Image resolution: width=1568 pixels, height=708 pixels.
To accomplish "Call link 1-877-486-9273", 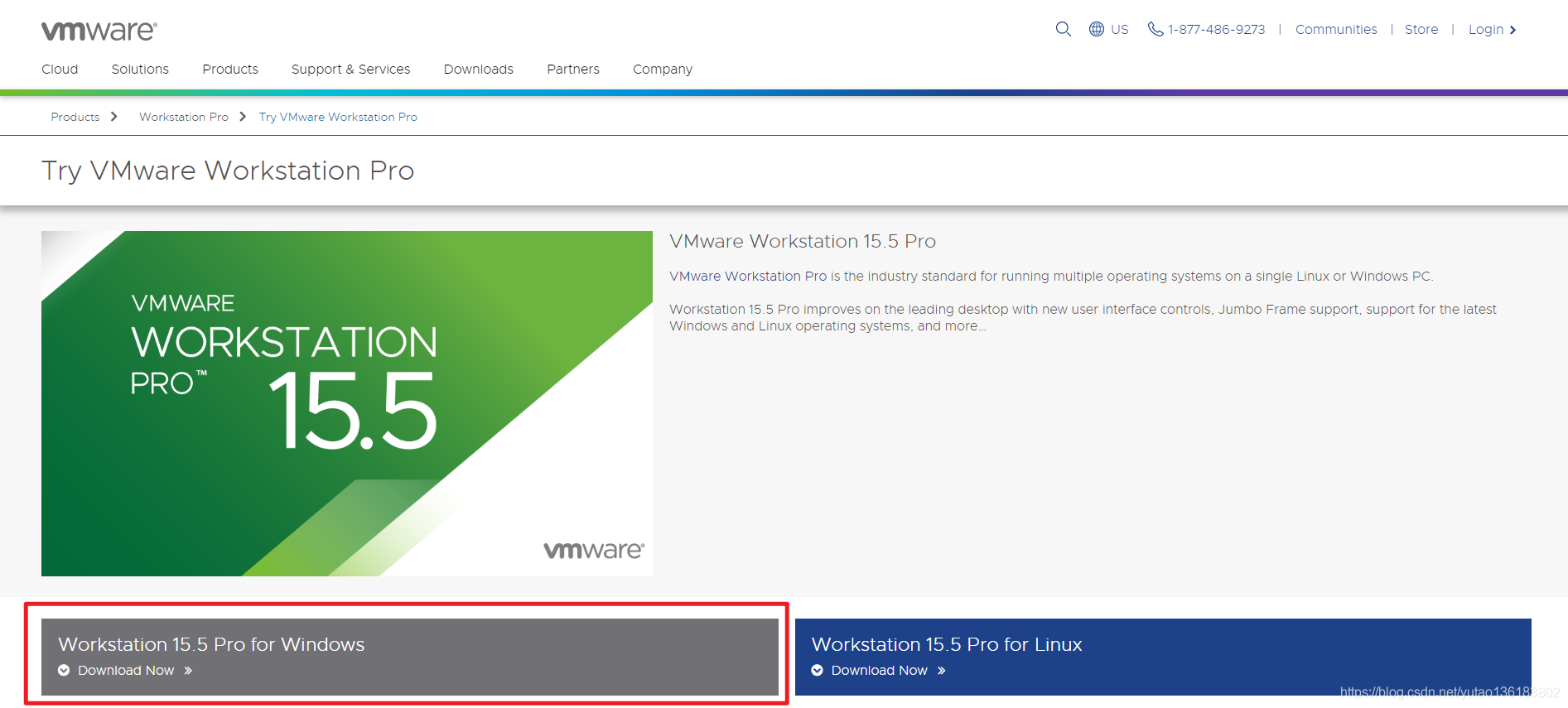I will (x=1217, y=30).
